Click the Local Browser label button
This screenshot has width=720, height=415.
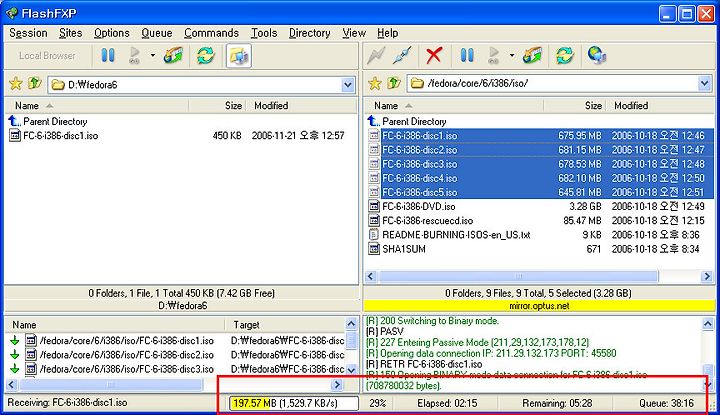tap(47, 56)
